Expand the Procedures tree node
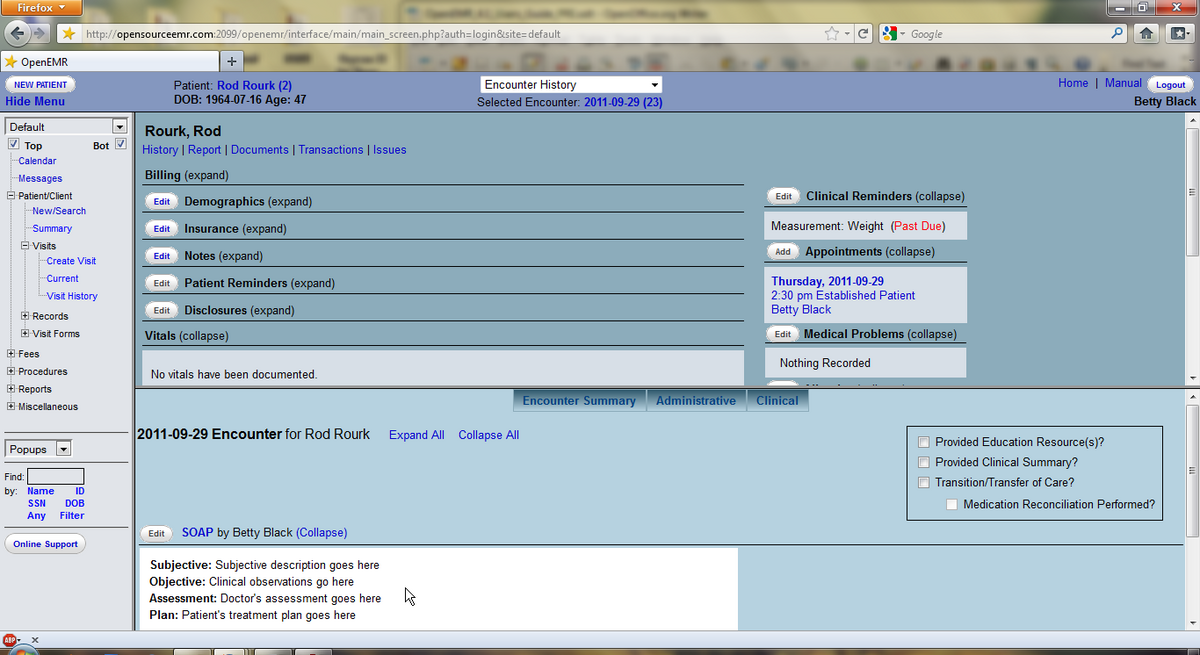Viewport: 1200px width, 655px height. [x=10, y=372]
